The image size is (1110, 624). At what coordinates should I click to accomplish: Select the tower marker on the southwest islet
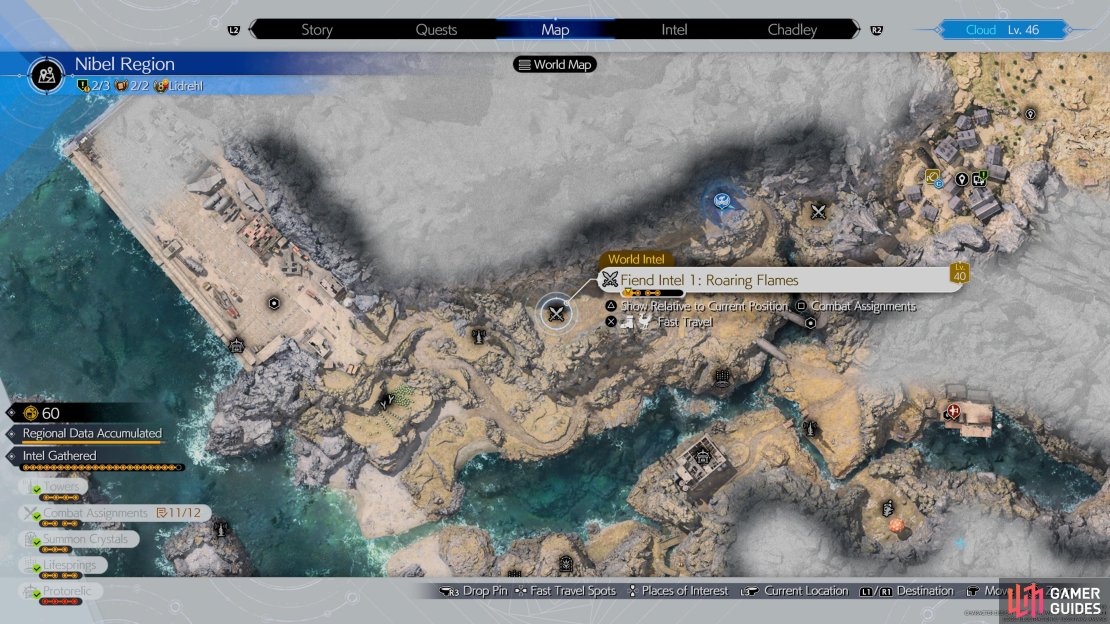click(x=222, y=528)
